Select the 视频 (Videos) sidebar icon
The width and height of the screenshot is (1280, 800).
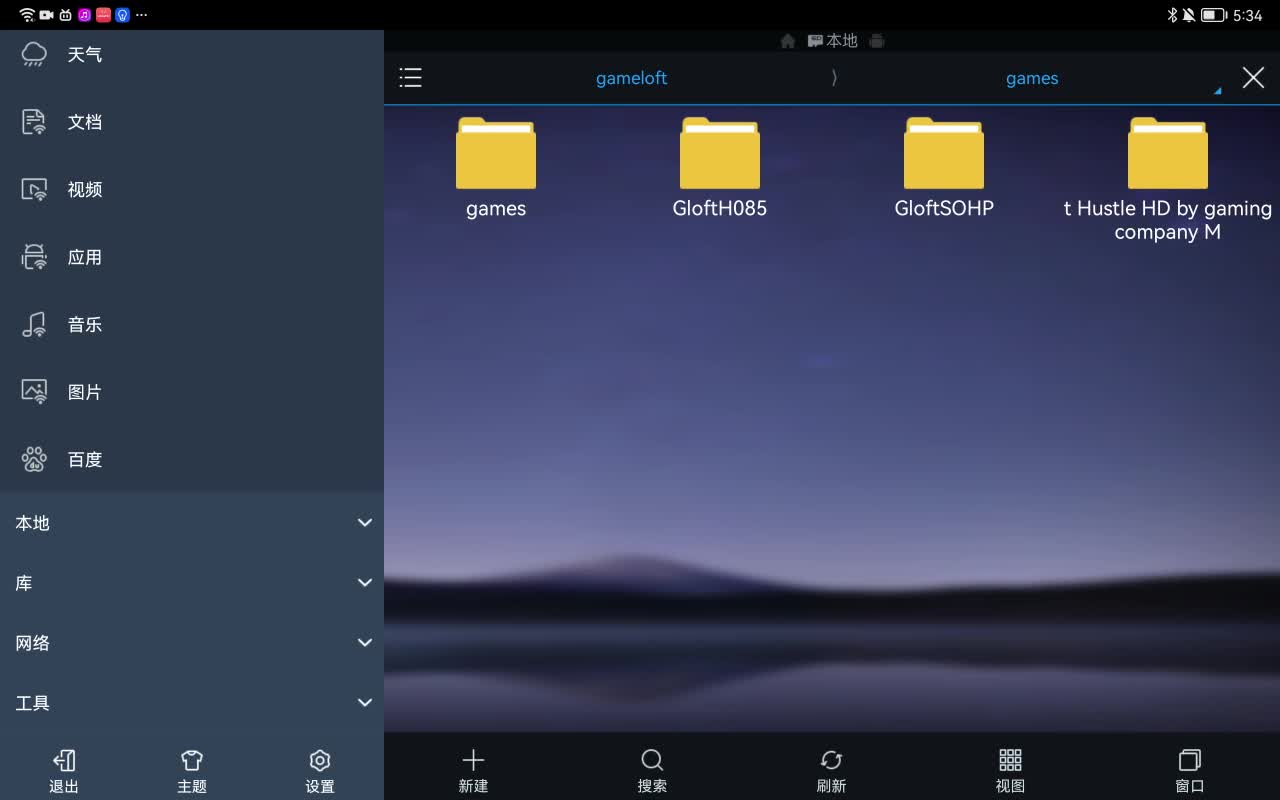pyautogui.click(x=84, y=189)
